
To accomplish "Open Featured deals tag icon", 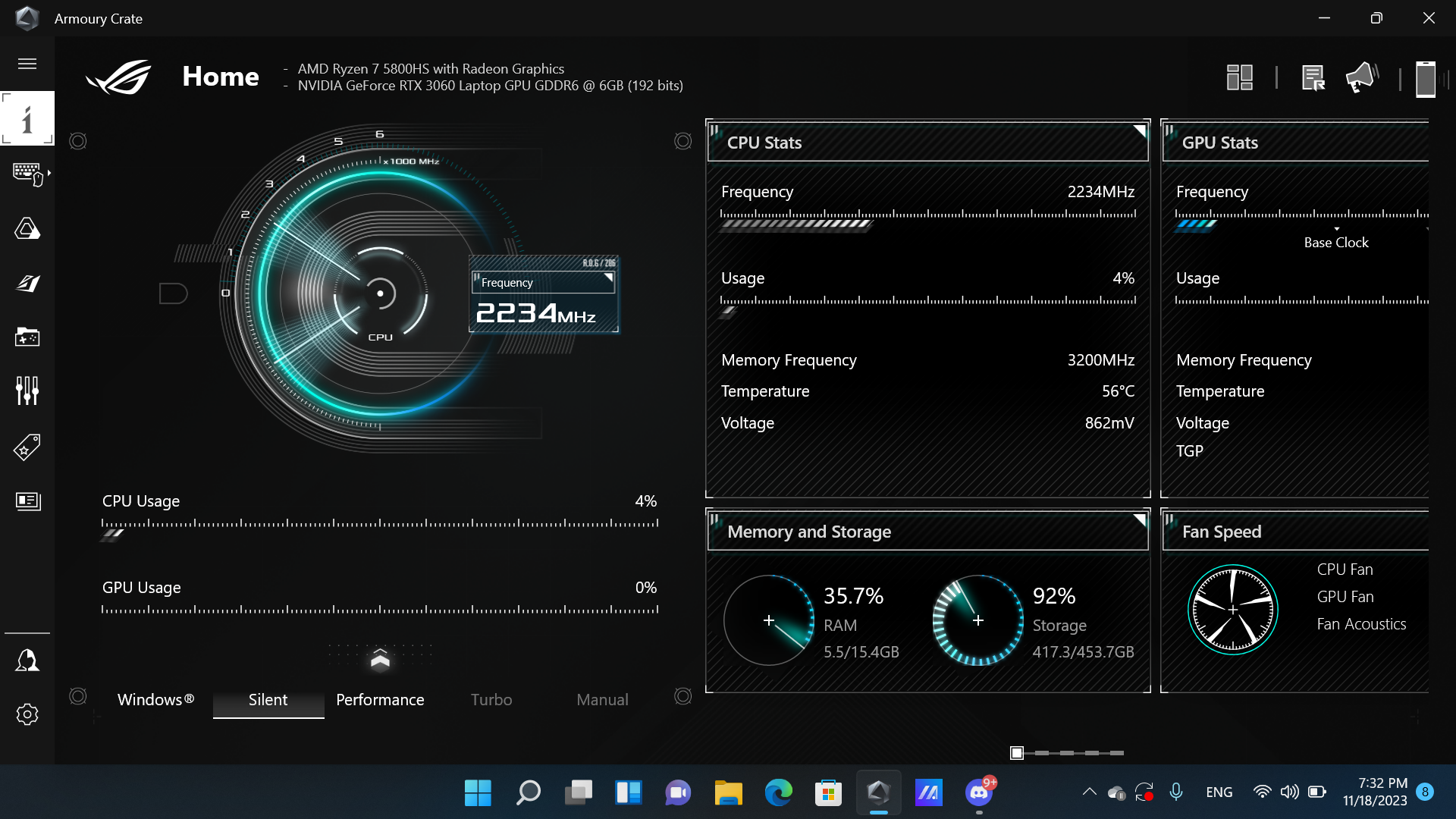I will click(27, 447).
